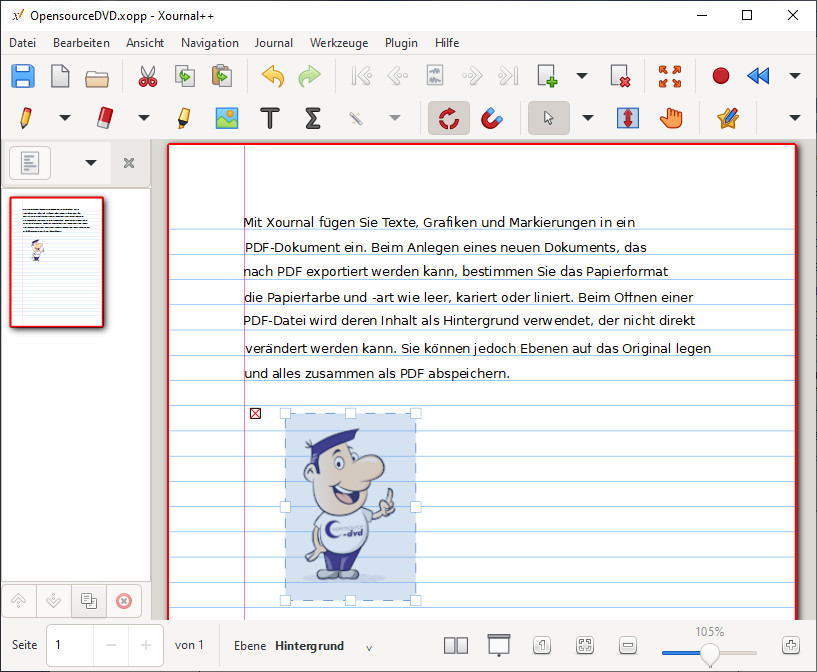
Task: Select the Pen tool
Action: point(24,118)
